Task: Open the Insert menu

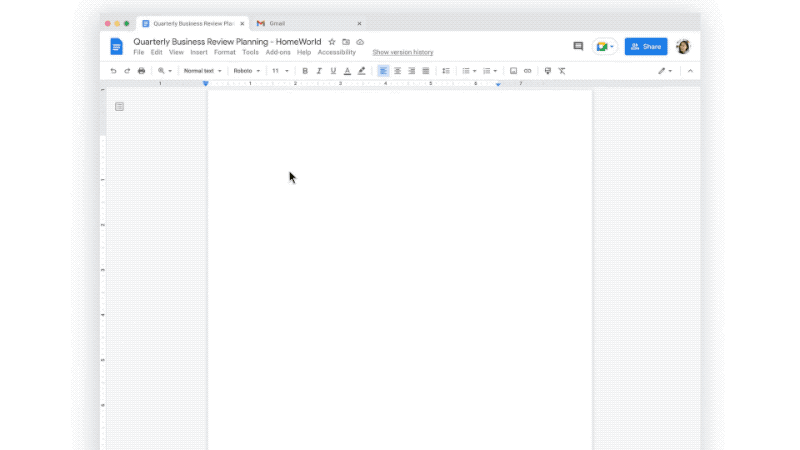Action: click(199, 52)
